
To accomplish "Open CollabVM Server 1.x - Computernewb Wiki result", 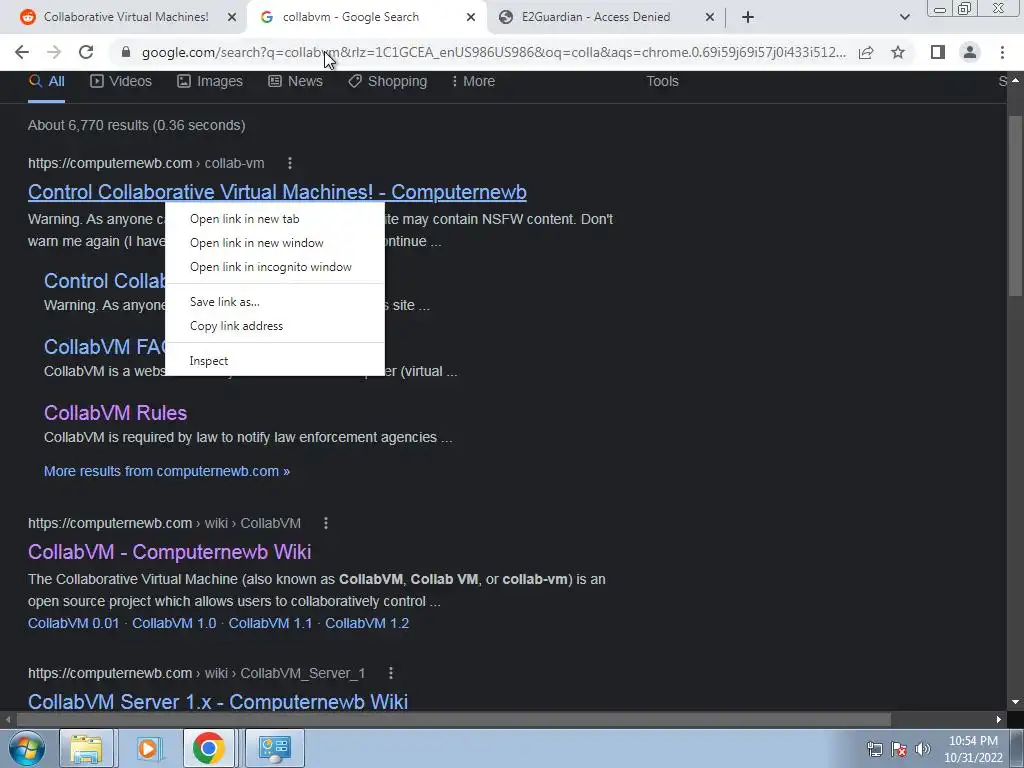I will (217, 701).
